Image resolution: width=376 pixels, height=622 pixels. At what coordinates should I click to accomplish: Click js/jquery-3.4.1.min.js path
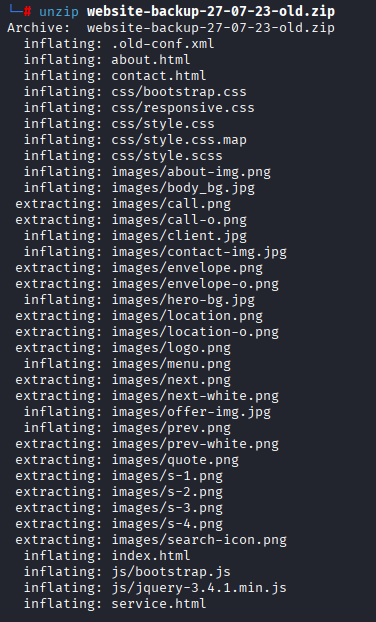click(199, 587)
